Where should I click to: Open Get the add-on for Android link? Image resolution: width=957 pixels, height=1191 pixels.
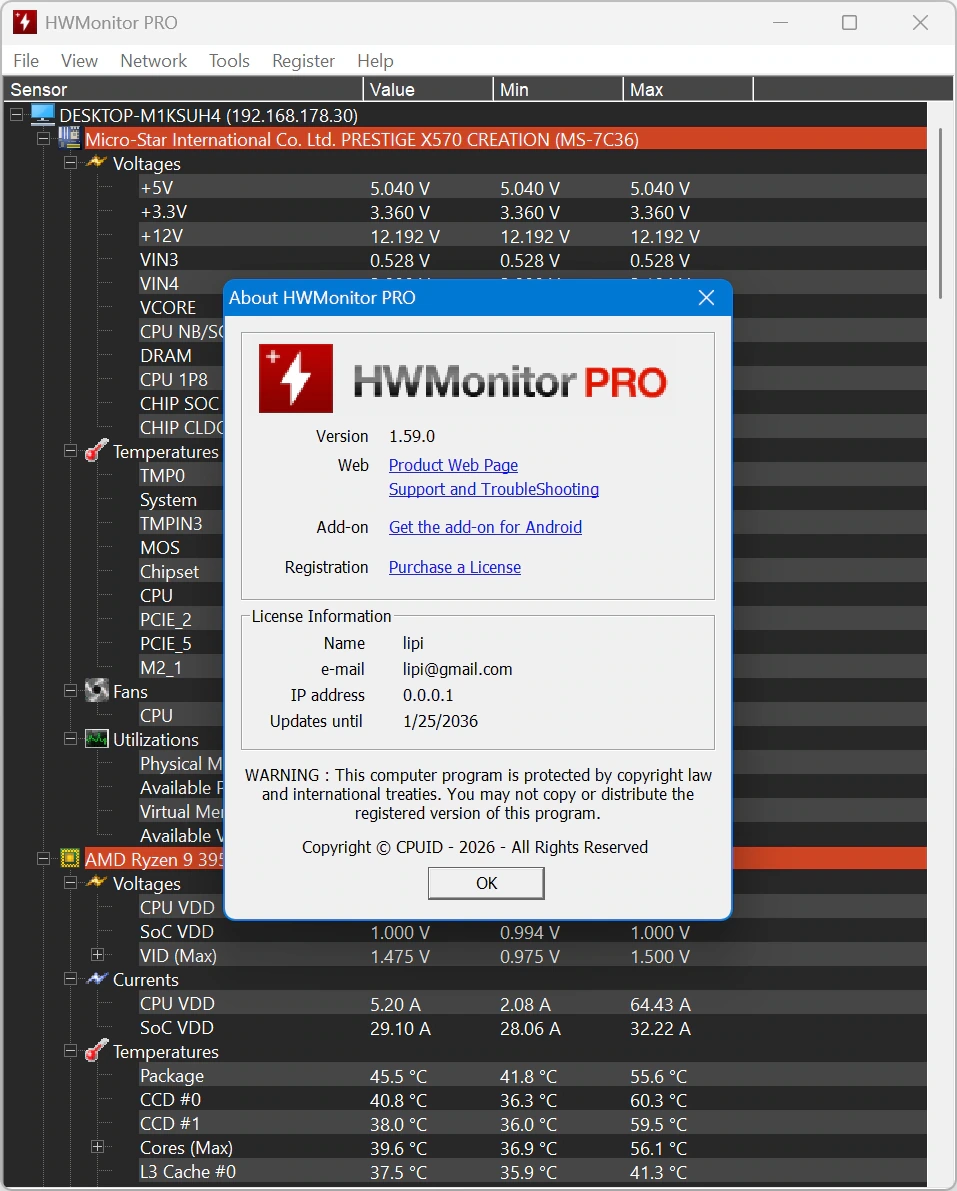tap(485, 527)
